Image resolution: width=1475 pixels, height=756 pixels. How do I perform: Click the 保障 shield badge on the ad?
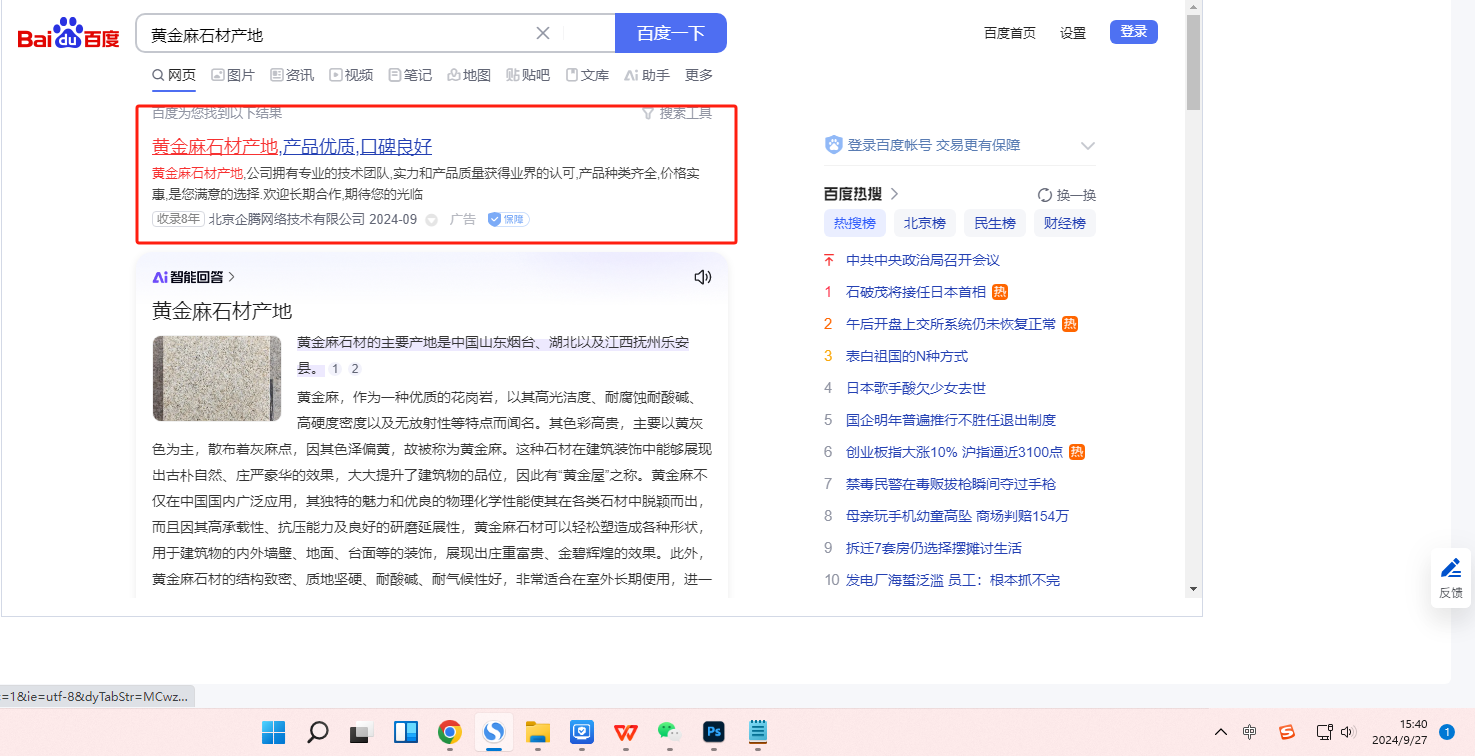(x=508, y=219)
